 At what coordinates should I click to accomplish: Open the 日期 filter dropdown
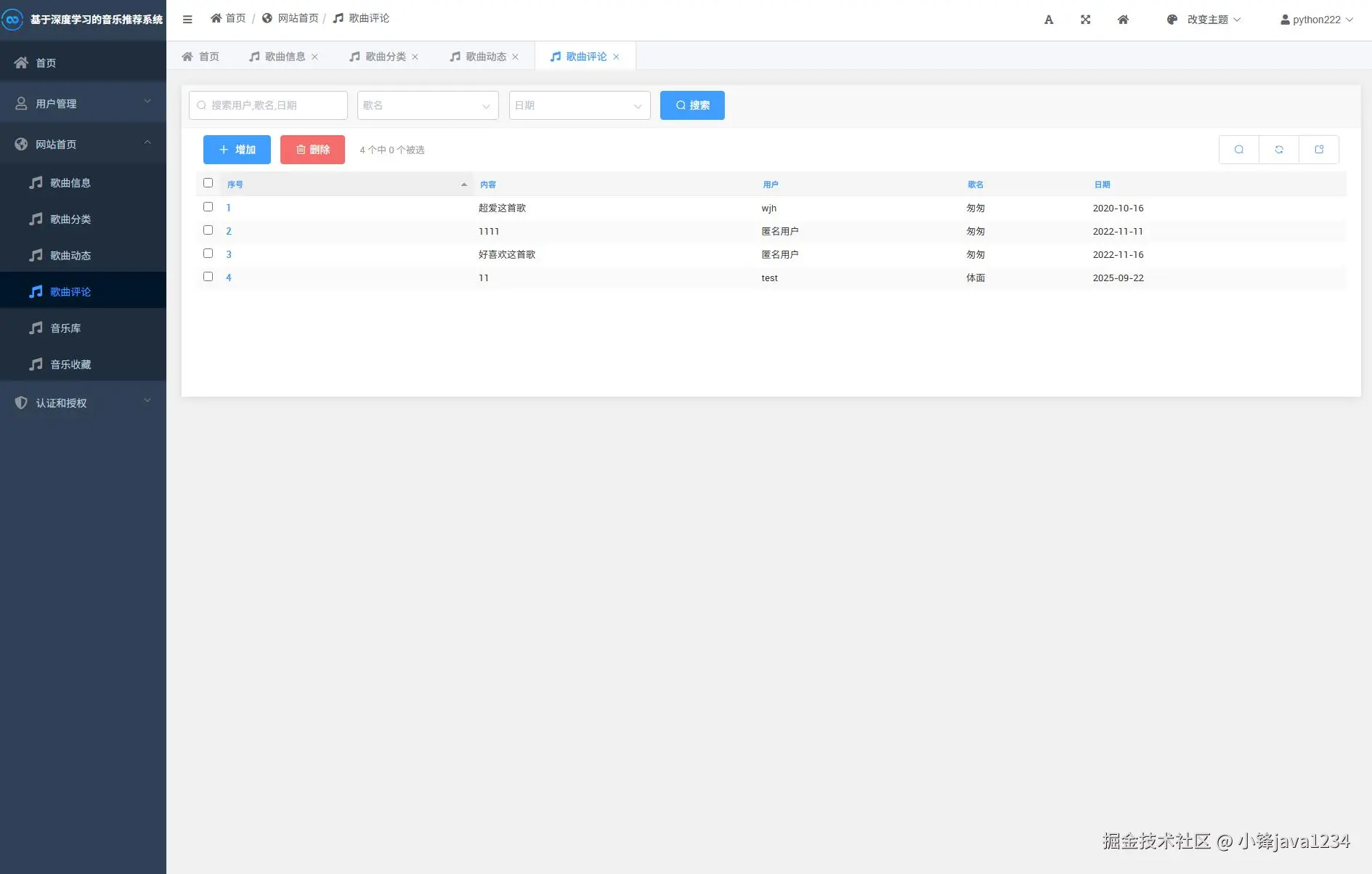[x=580, y=105]
